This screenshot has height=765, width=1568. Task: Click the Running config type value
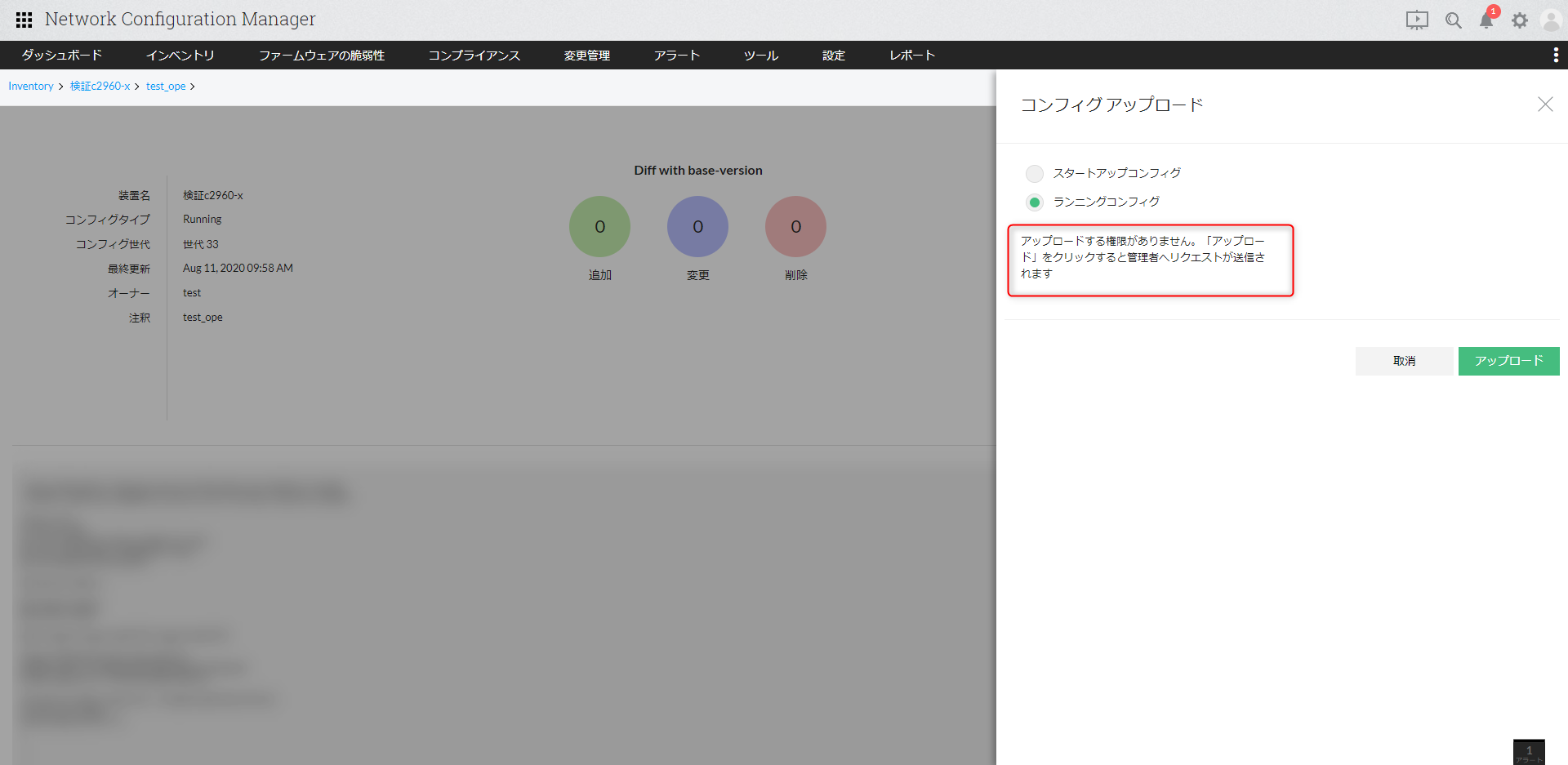(x=202, y=220)
